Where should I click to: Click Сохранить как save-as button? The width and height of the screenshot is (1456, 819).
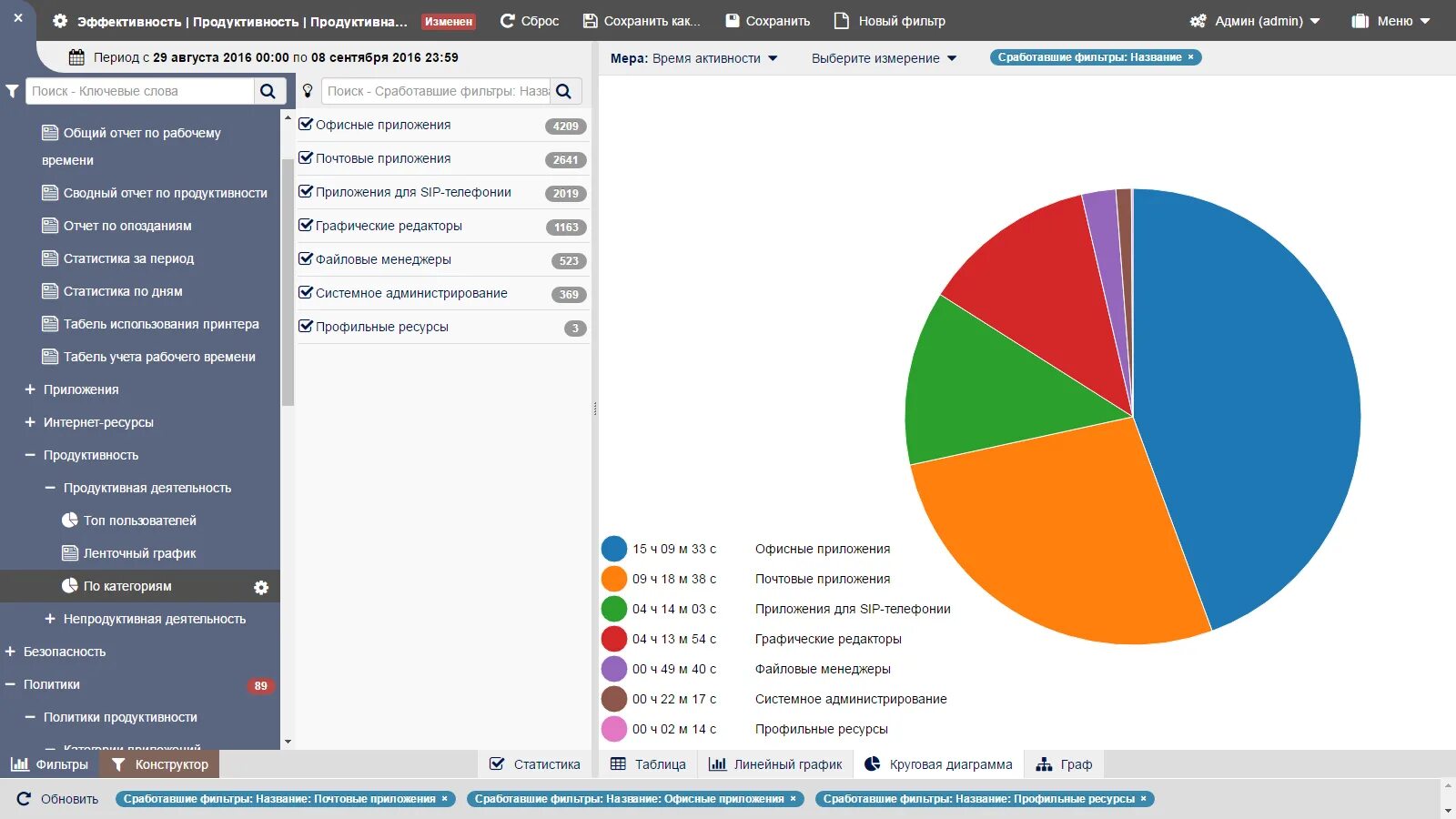click(642, 20)
